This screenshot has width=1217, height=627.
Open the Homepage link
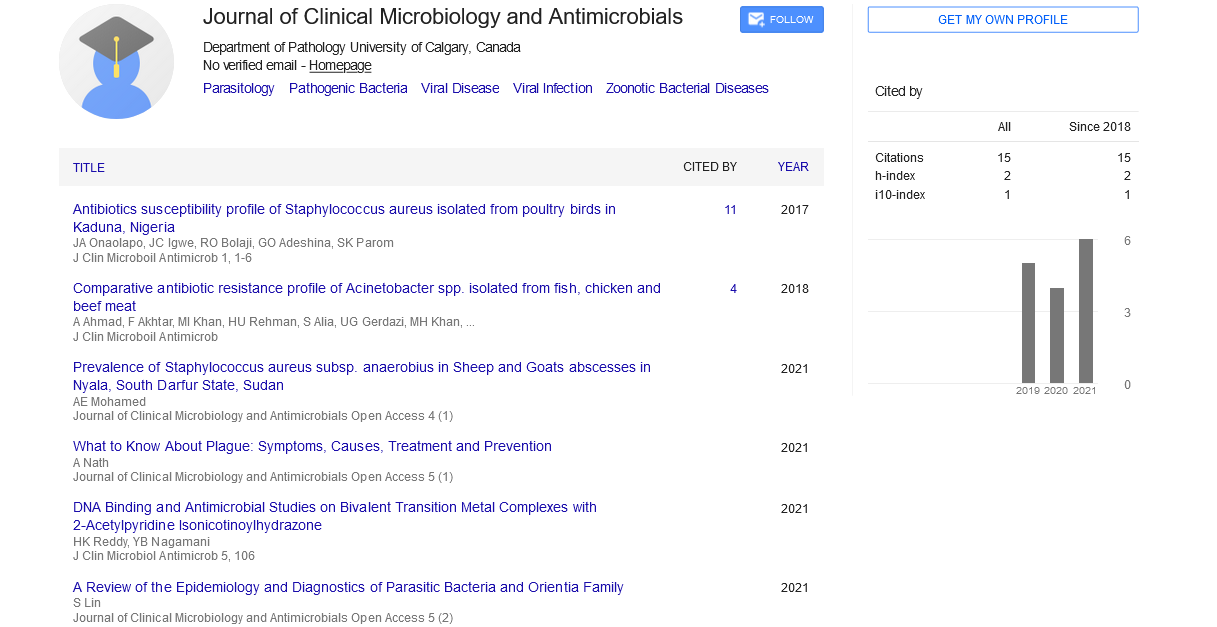(340, 66)
